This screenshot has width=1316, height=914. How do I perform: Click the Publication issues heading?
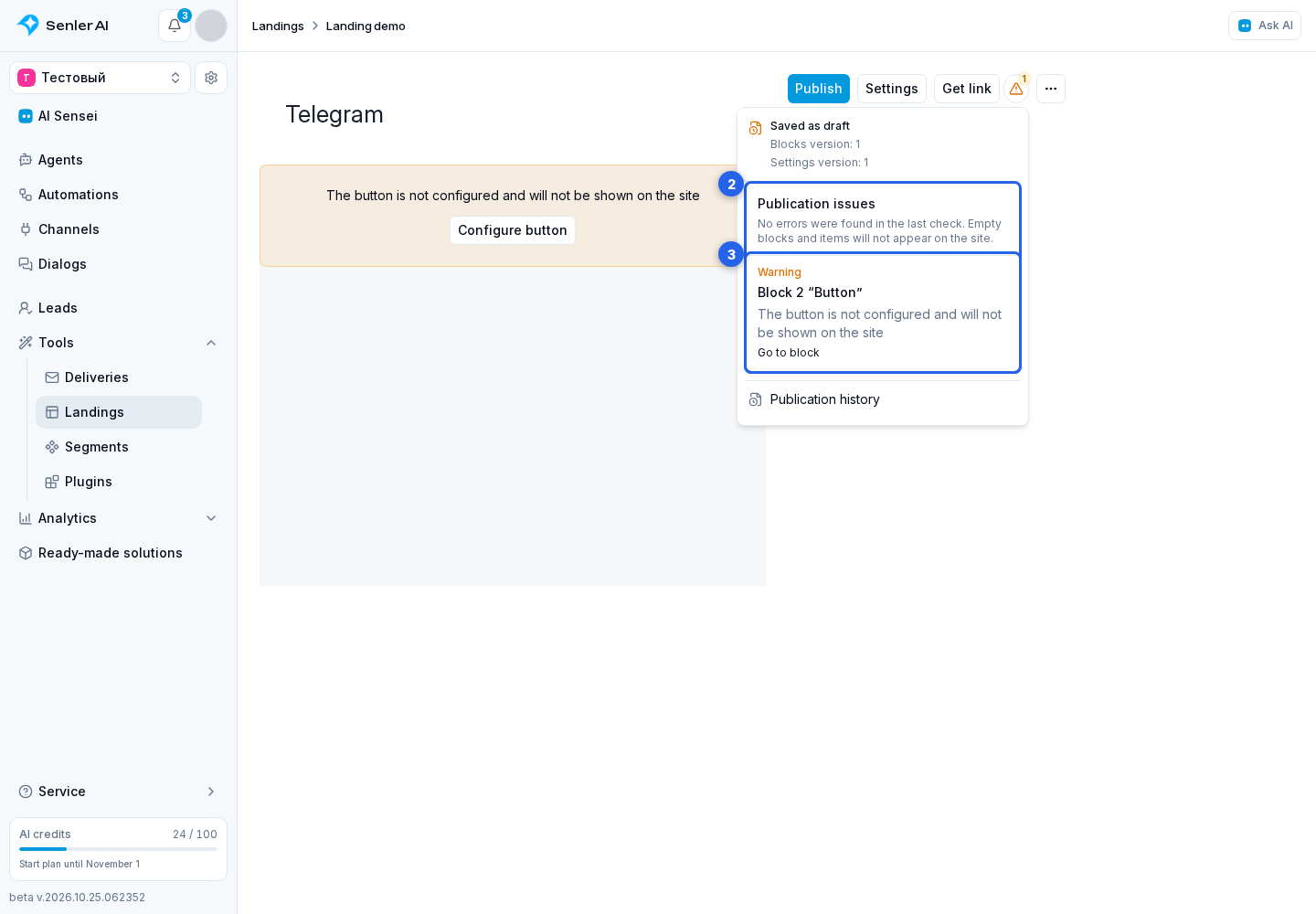coord(816,204)
